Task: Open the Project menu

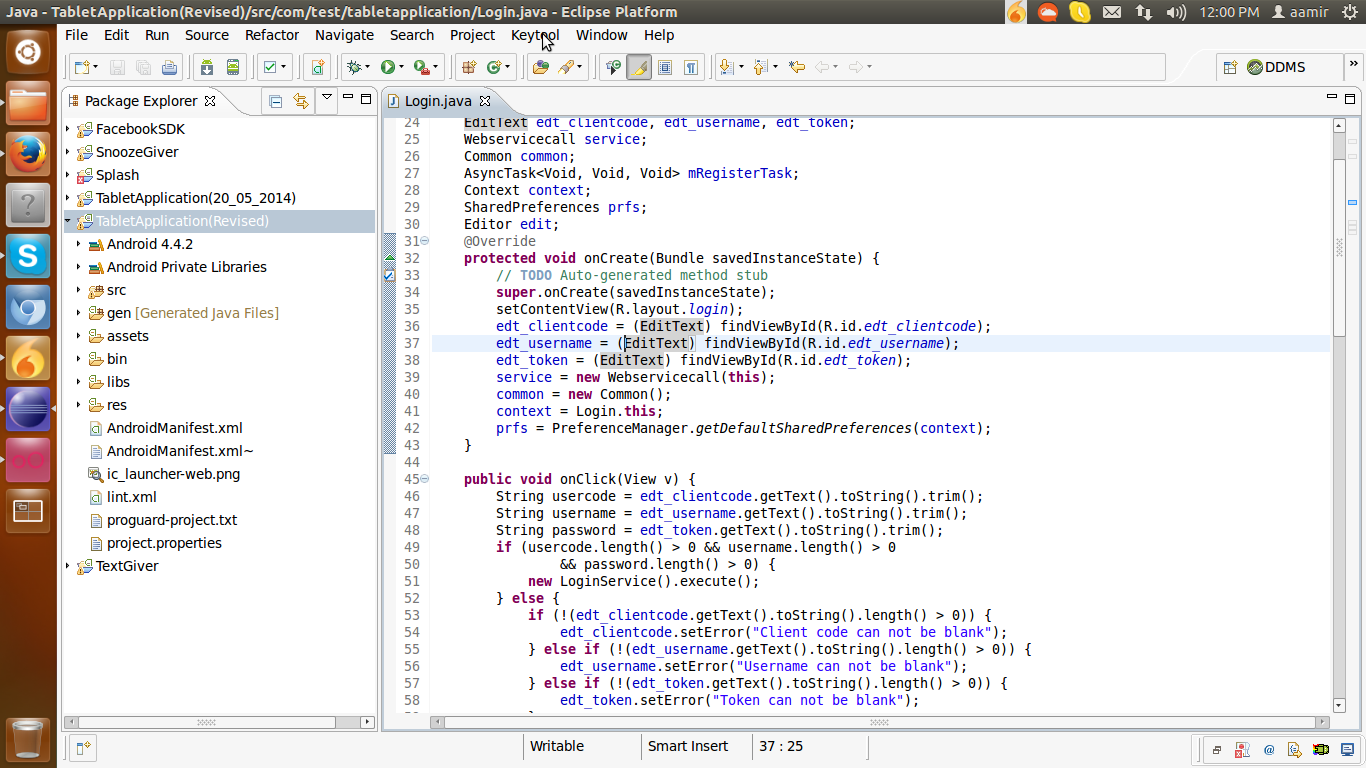Action: (472, 35)
